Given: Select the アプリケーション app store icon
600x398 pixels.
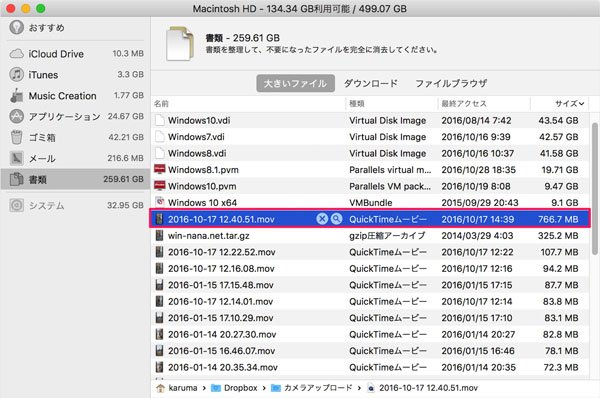Looking at the screenshot, I should (16, 116).
